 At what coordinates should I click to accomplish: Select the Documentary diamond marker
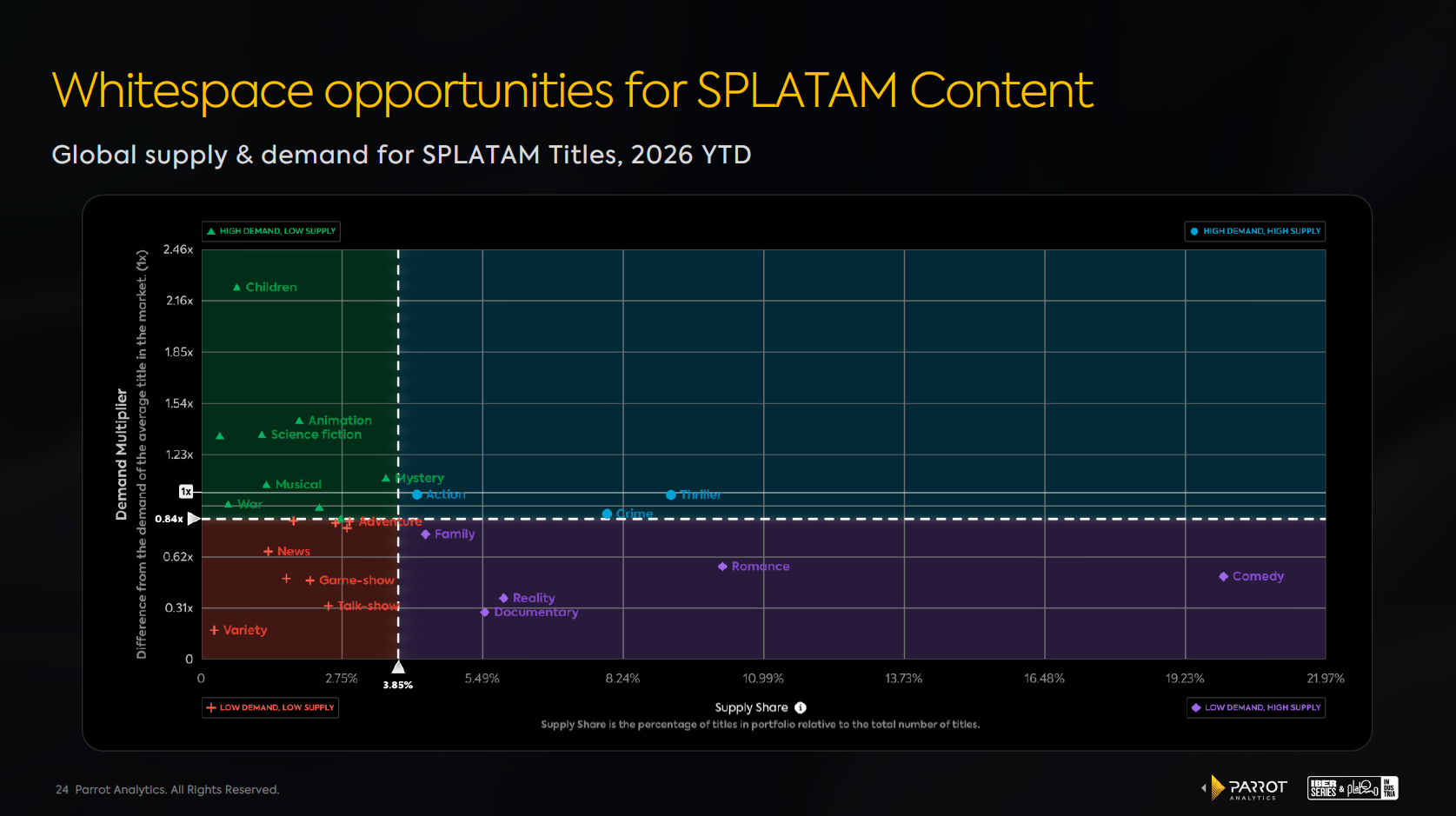(x=485, y=613)
